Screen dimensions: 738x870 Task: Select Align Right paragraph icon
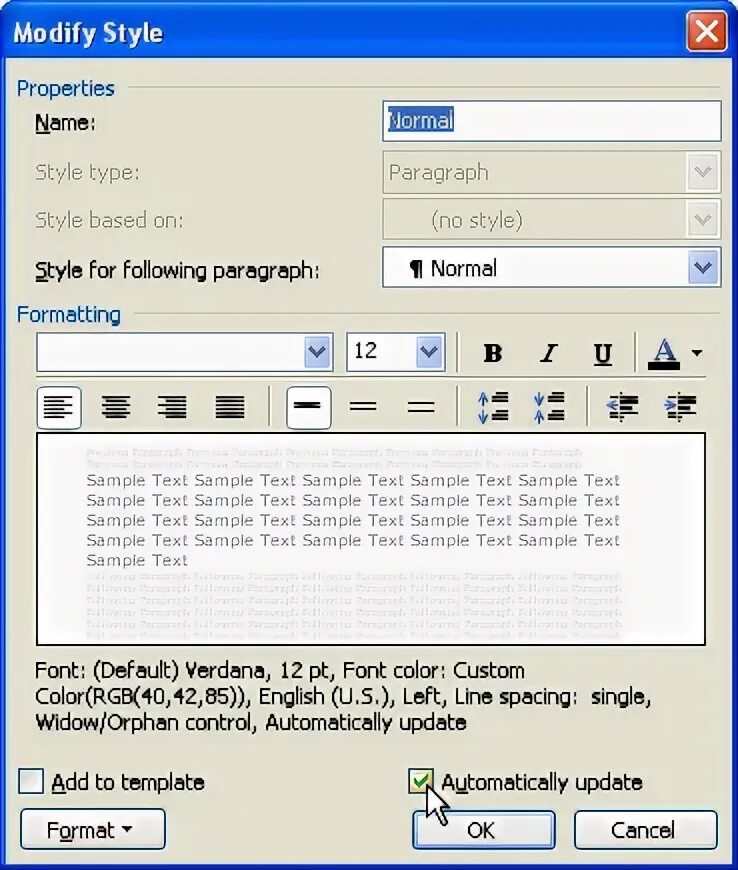[x=172, y=408]
